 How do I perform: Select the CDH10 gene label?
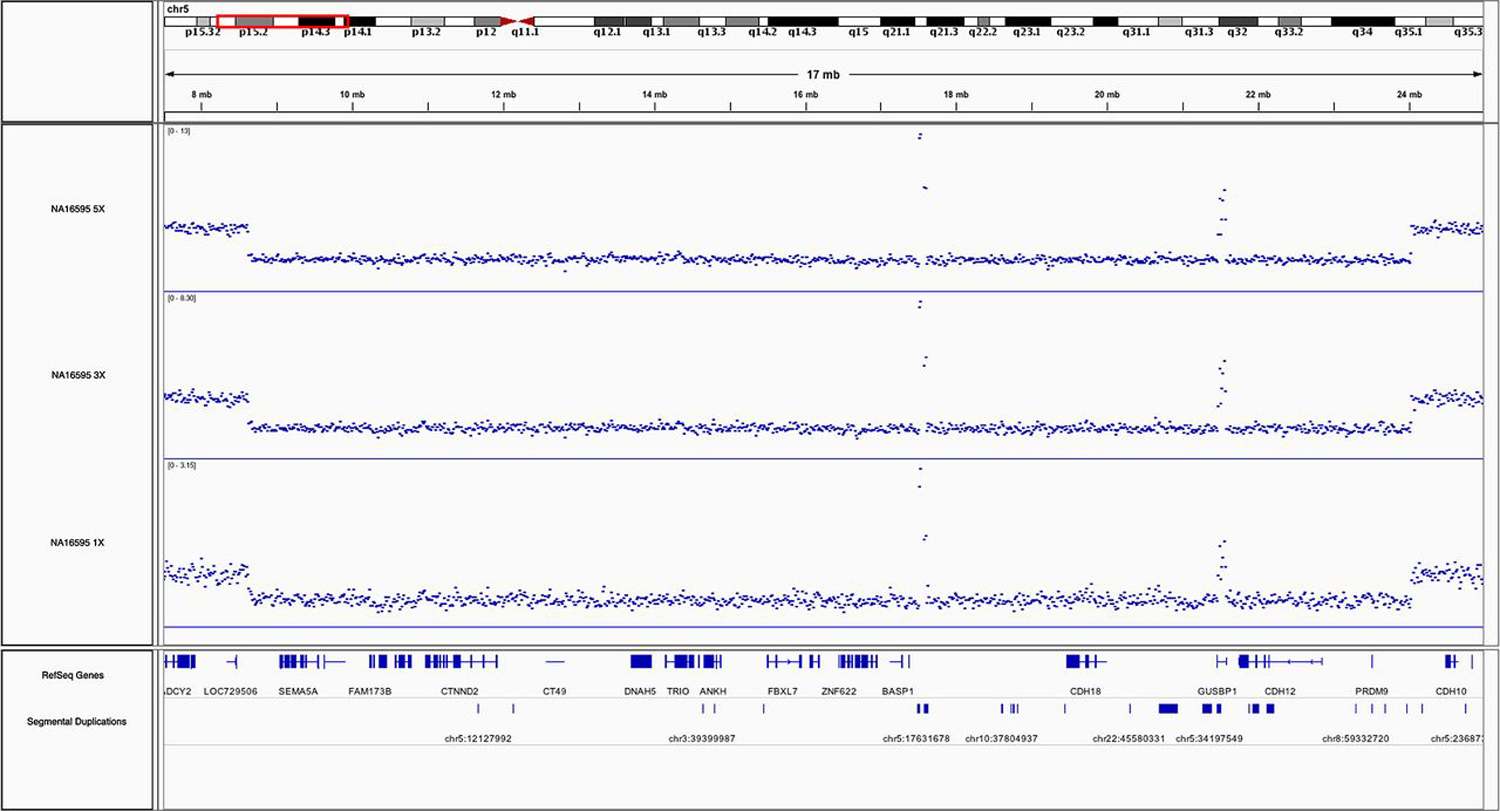pyautogui.click(x=1451, y=690)
